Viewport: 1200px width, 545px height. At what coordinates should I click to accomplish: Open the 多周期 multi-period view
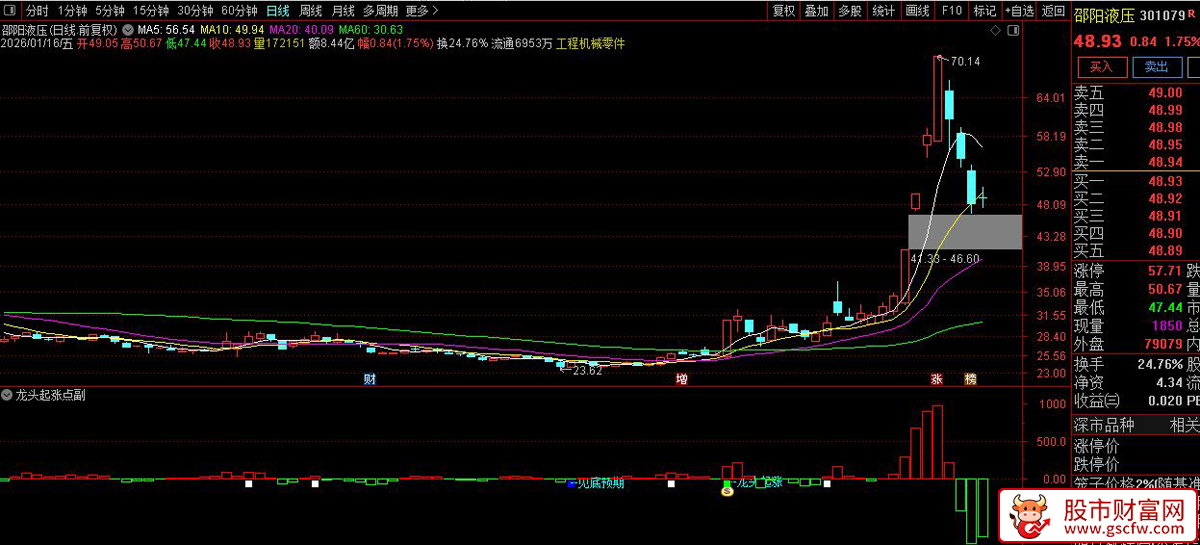[x=380, y=11]
